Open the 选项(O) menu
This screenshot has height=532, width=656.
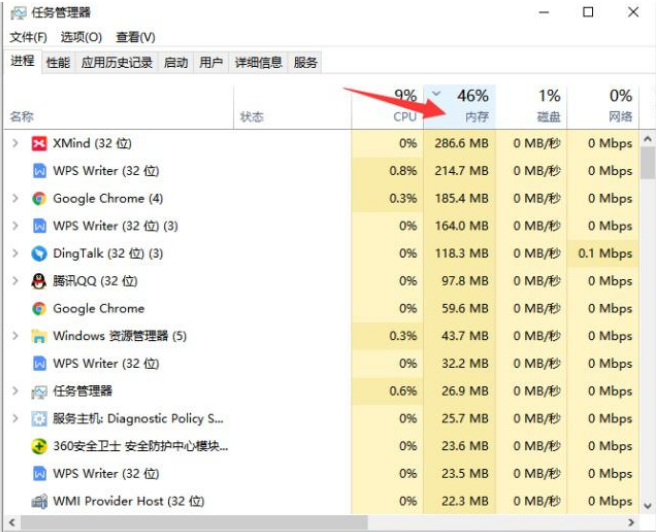pyautogui.click(x=81, y=37)
